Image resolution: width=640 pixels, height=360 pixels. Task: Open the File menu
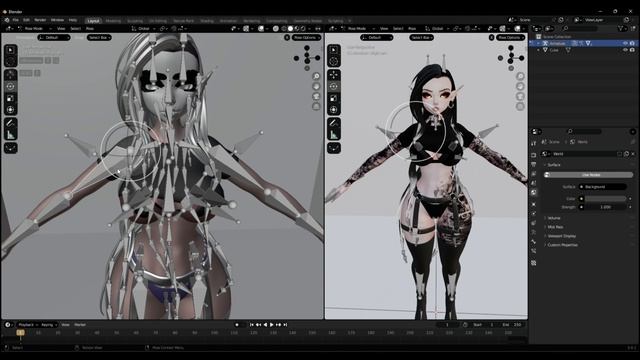point(16,20)
